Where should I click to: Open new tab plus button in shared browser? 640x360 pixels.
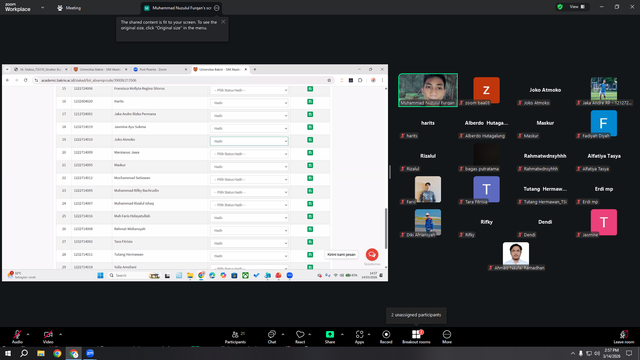click(x=255, y=69)
